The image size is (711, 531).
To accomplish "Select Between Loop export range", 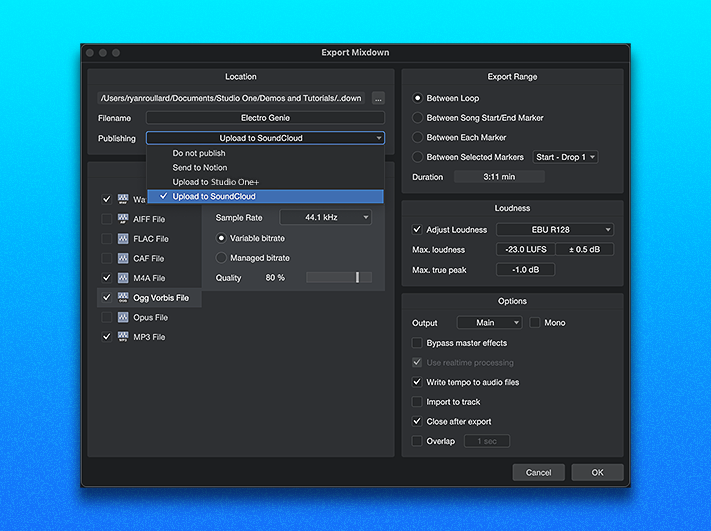I will (x=417, y=98).
